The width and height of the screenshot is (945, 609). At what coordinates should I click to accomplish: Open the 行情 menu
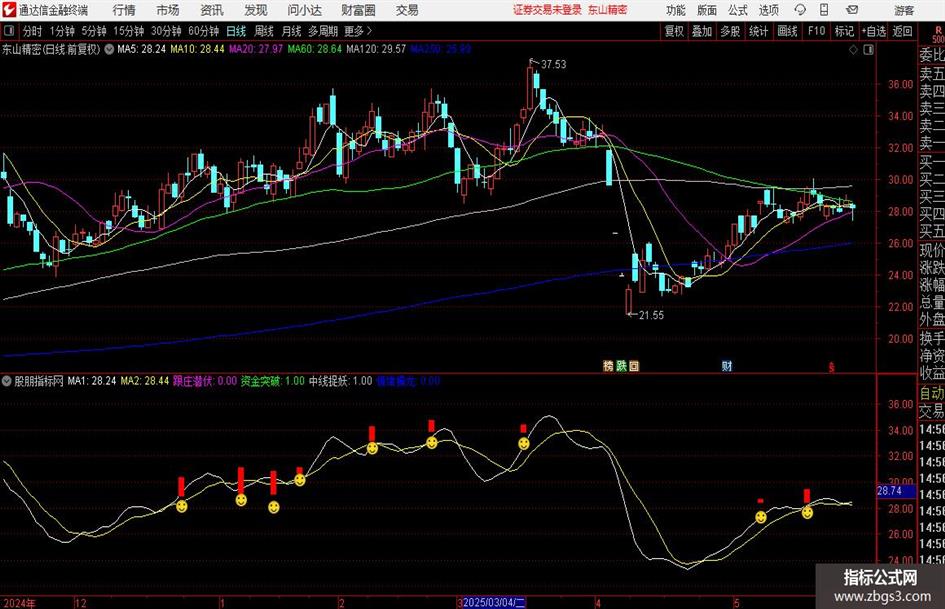coord(124,10)
